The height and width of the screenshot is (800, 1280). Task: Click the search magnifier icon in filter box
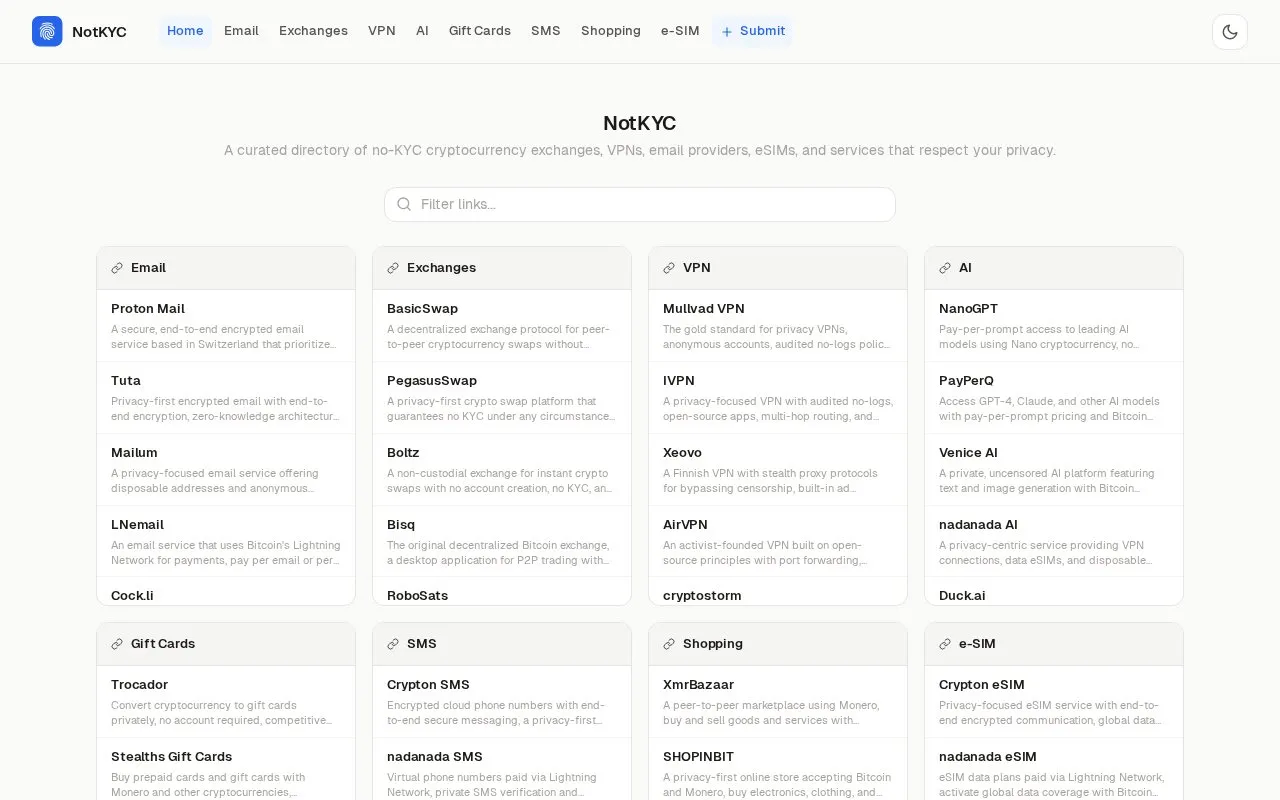pyautogui.click(x=404, y=204)
